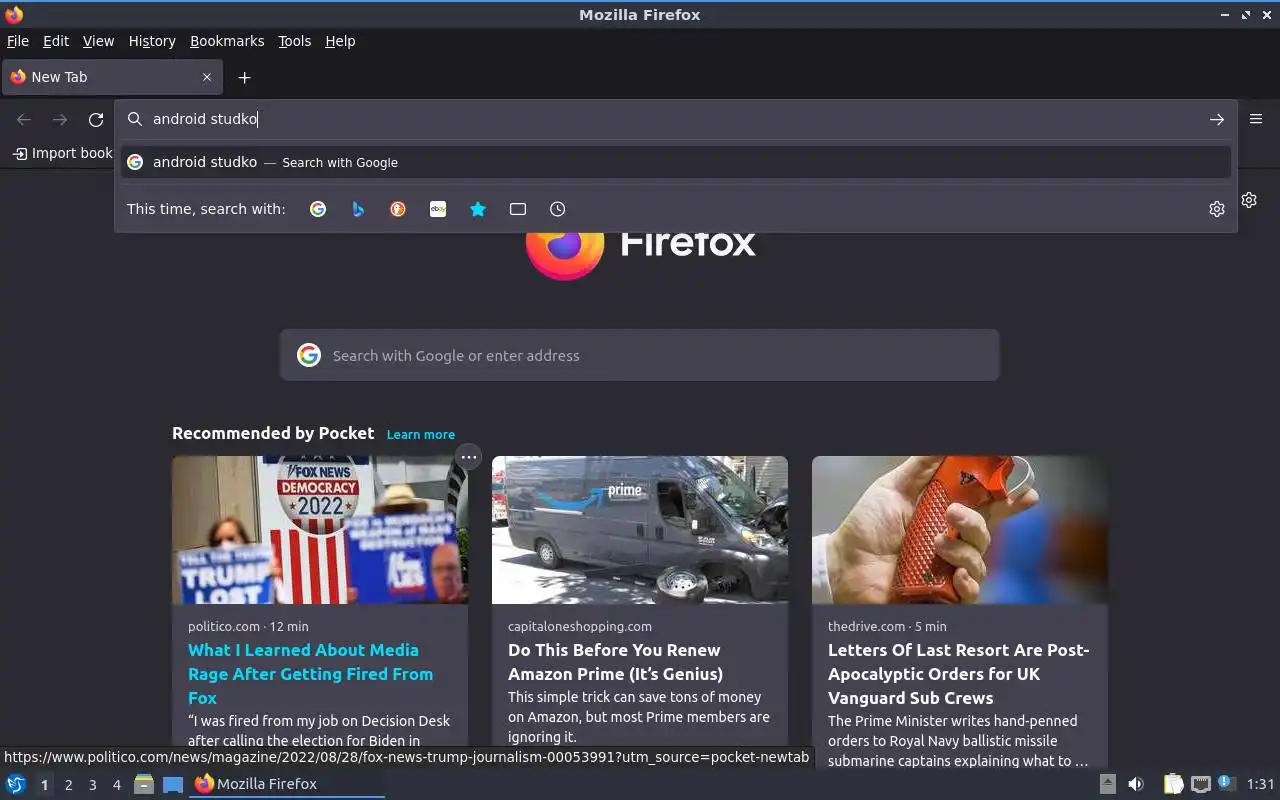
Task: Click the 1:31 clock in taskbar
Action: [1261, 784]
